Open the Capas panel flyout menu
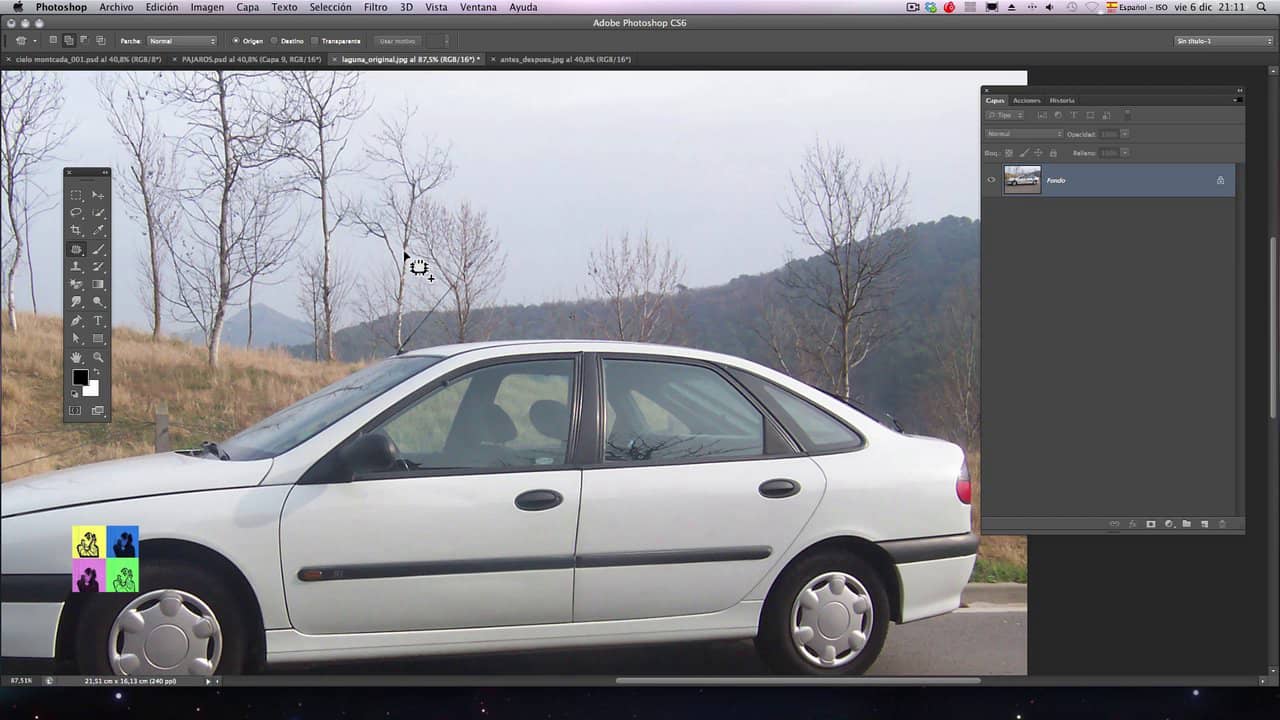 (1237, 100)
